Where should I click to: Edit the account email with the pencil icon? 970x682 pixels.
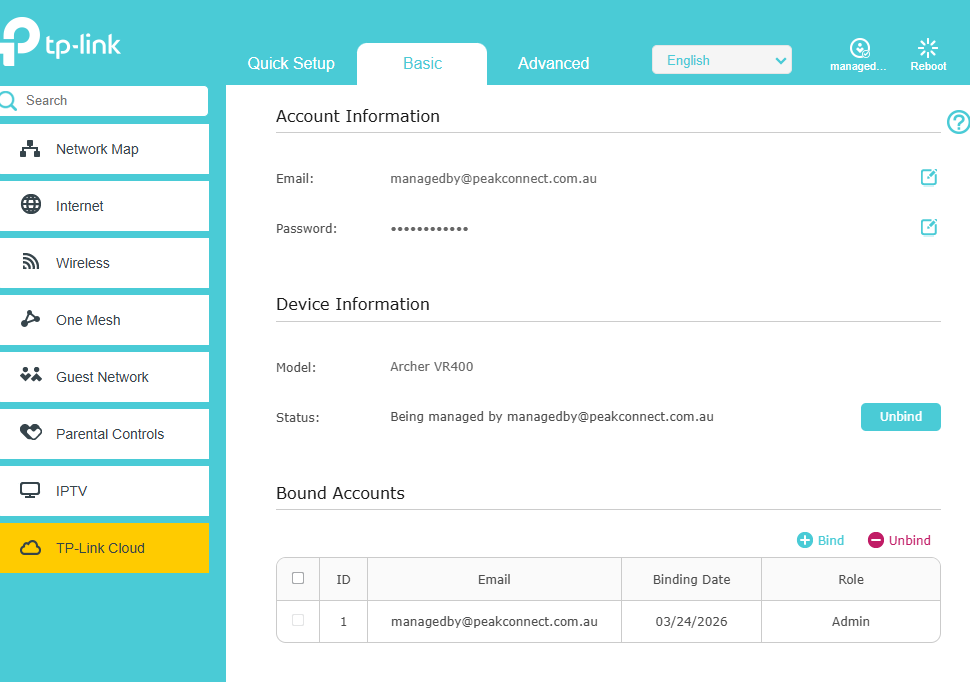tap(929, 177)
